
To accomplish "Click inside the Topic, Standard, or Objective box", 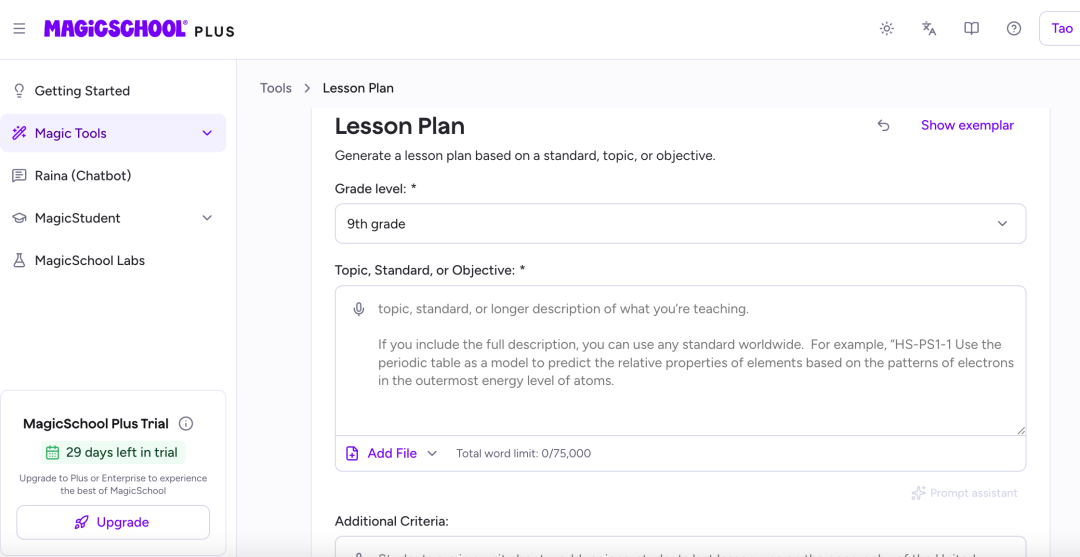I will coord(680,360).
